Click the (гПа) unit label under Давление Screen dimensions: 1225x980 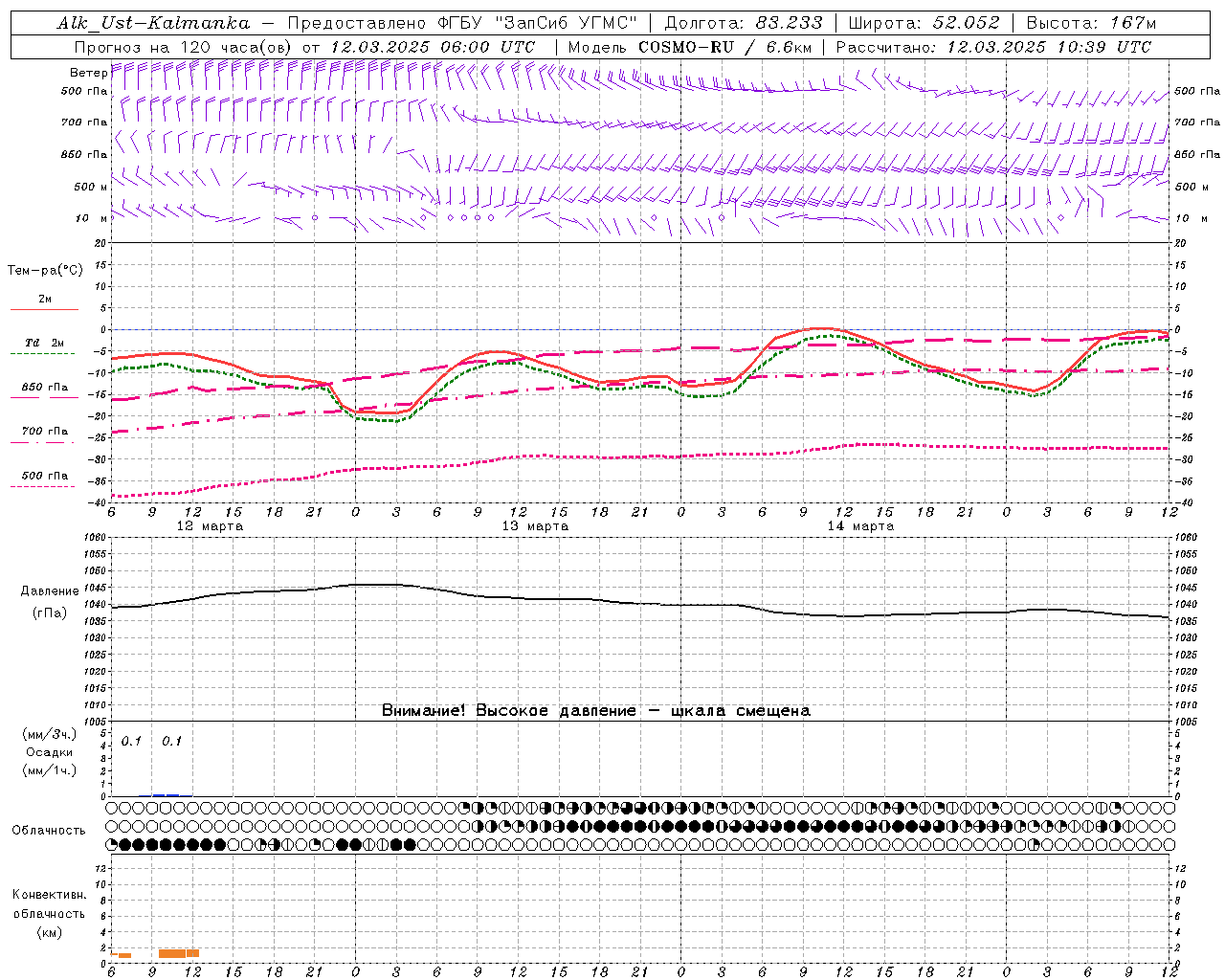click(50, 613)
